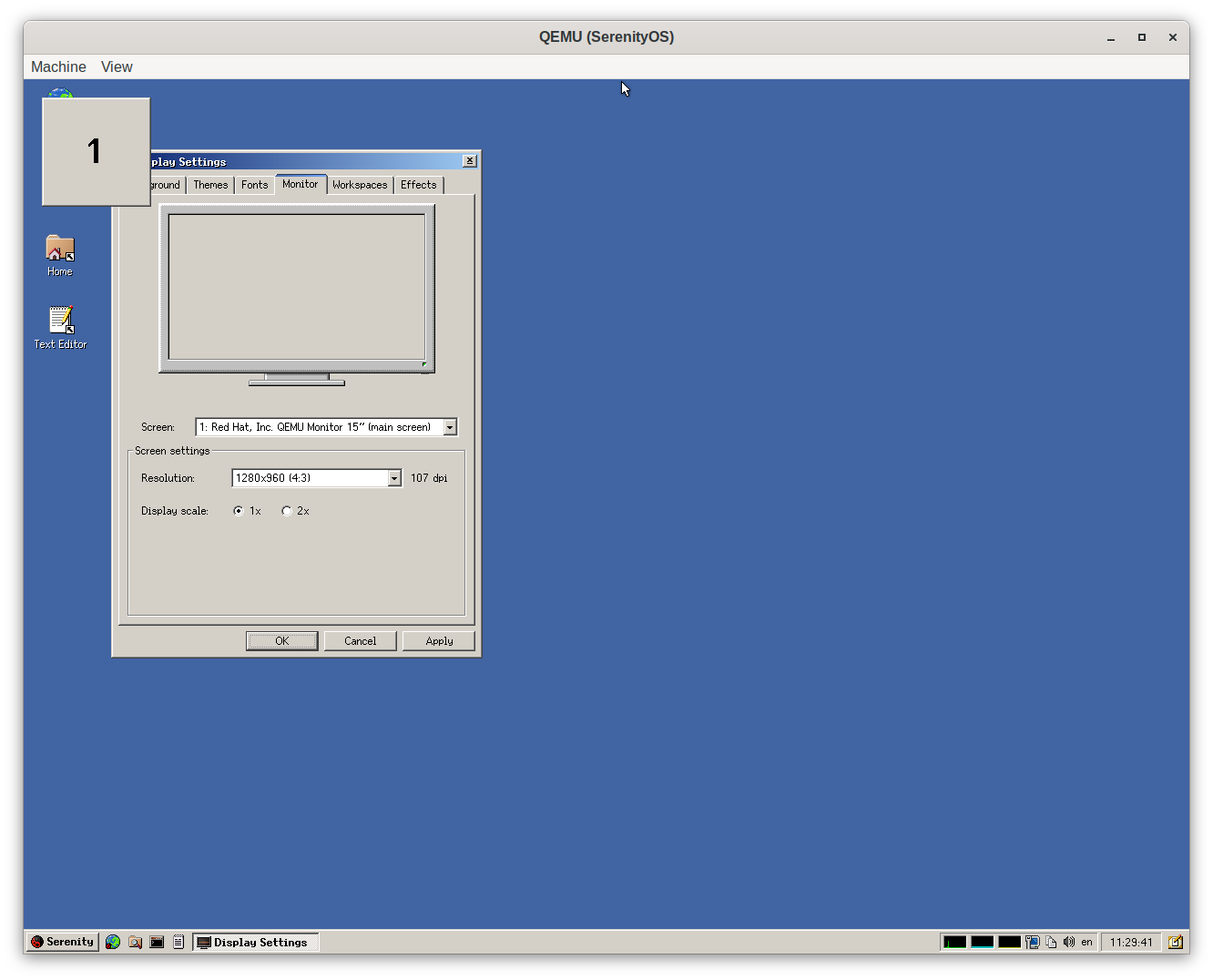Click the Text Editor taskbar quick launch icon
Image resolution: width=1213 pixels, height=980 pixels.
coord(178,942)
